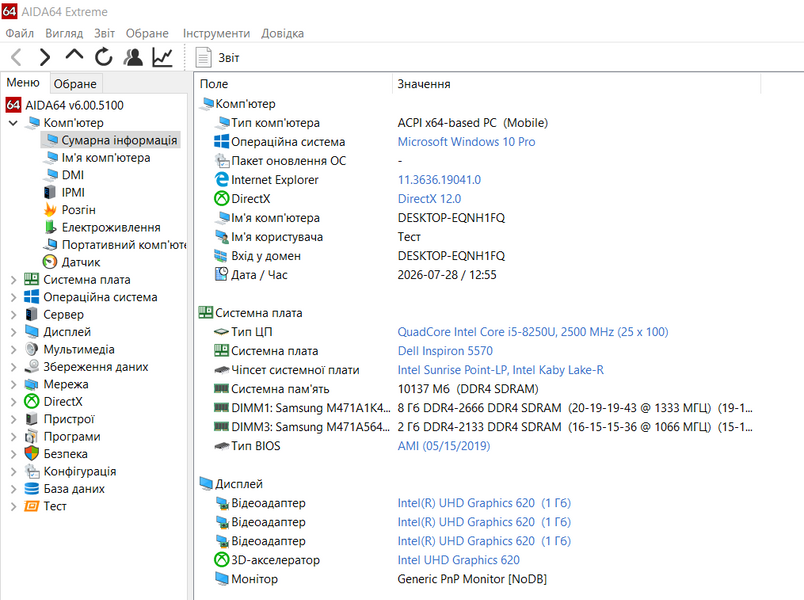
Task: Select the DMI icon in the tree
Action: point(51,175)
